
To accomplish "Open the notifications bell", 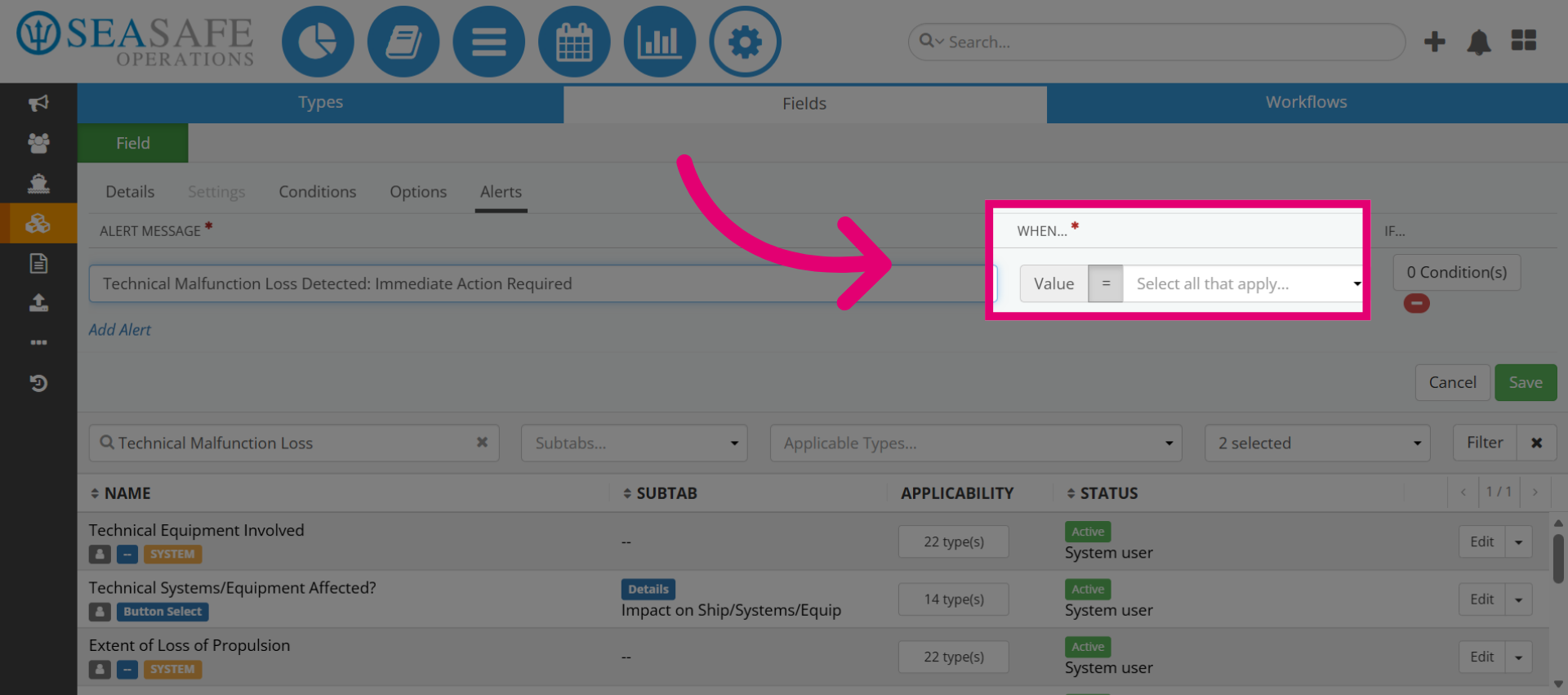I will (1479, 42).
